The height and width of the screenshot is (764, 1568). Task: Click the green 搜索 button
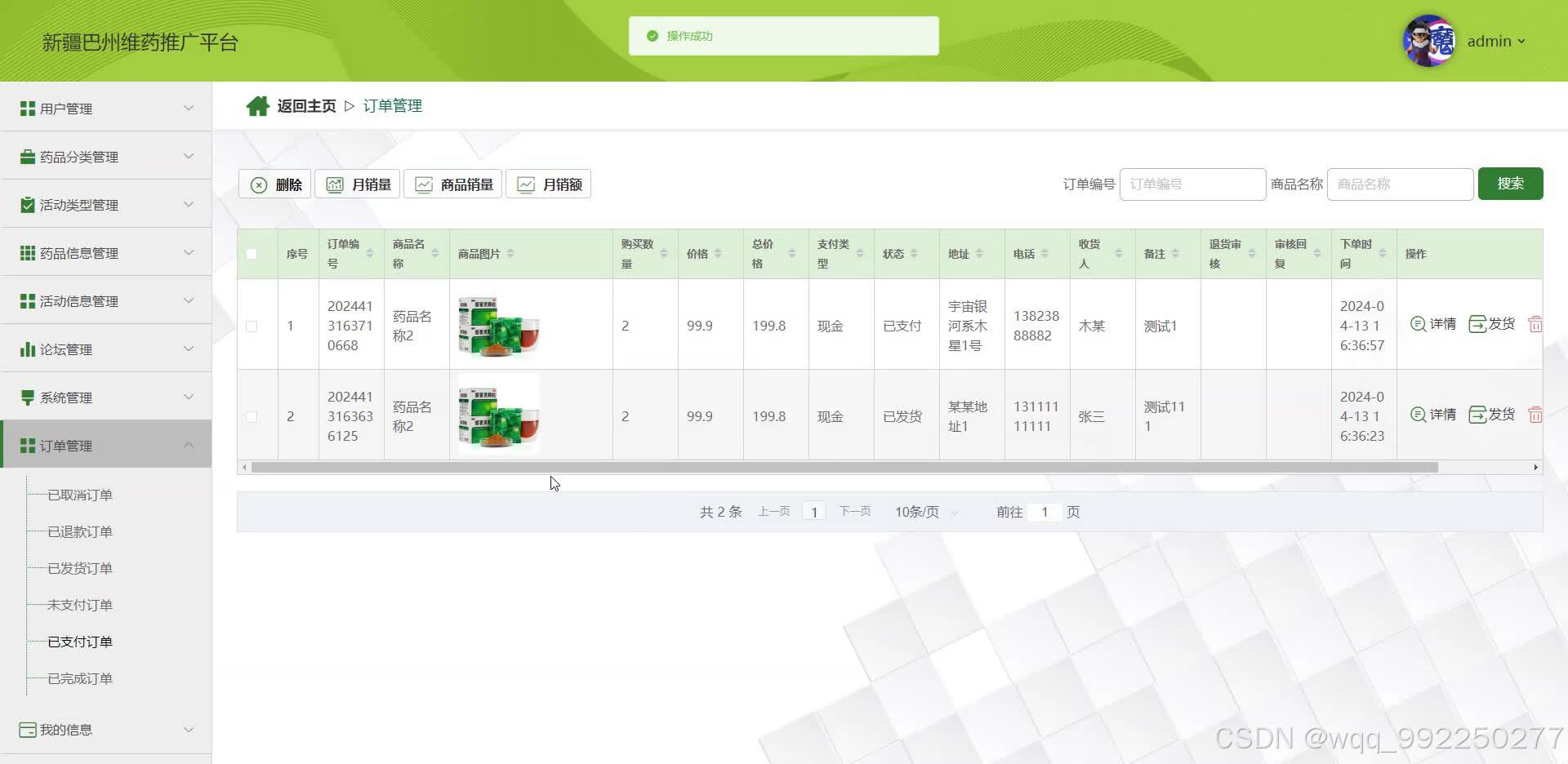1510,184
